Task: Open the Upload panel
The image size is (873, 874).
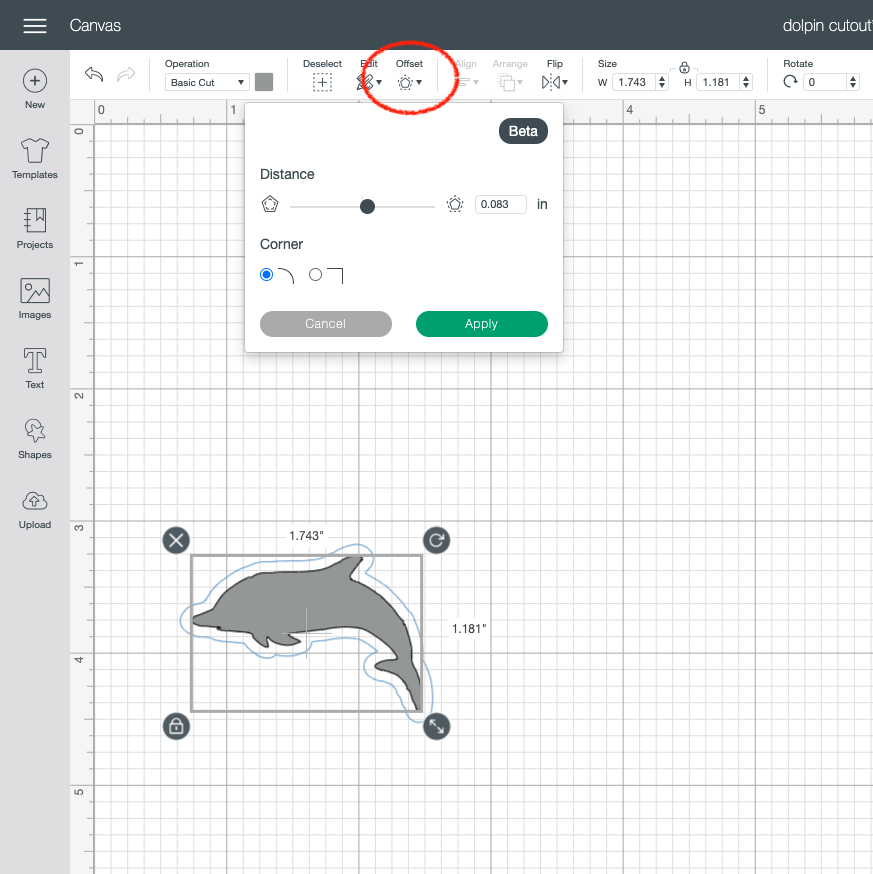Action: point(35,509)
